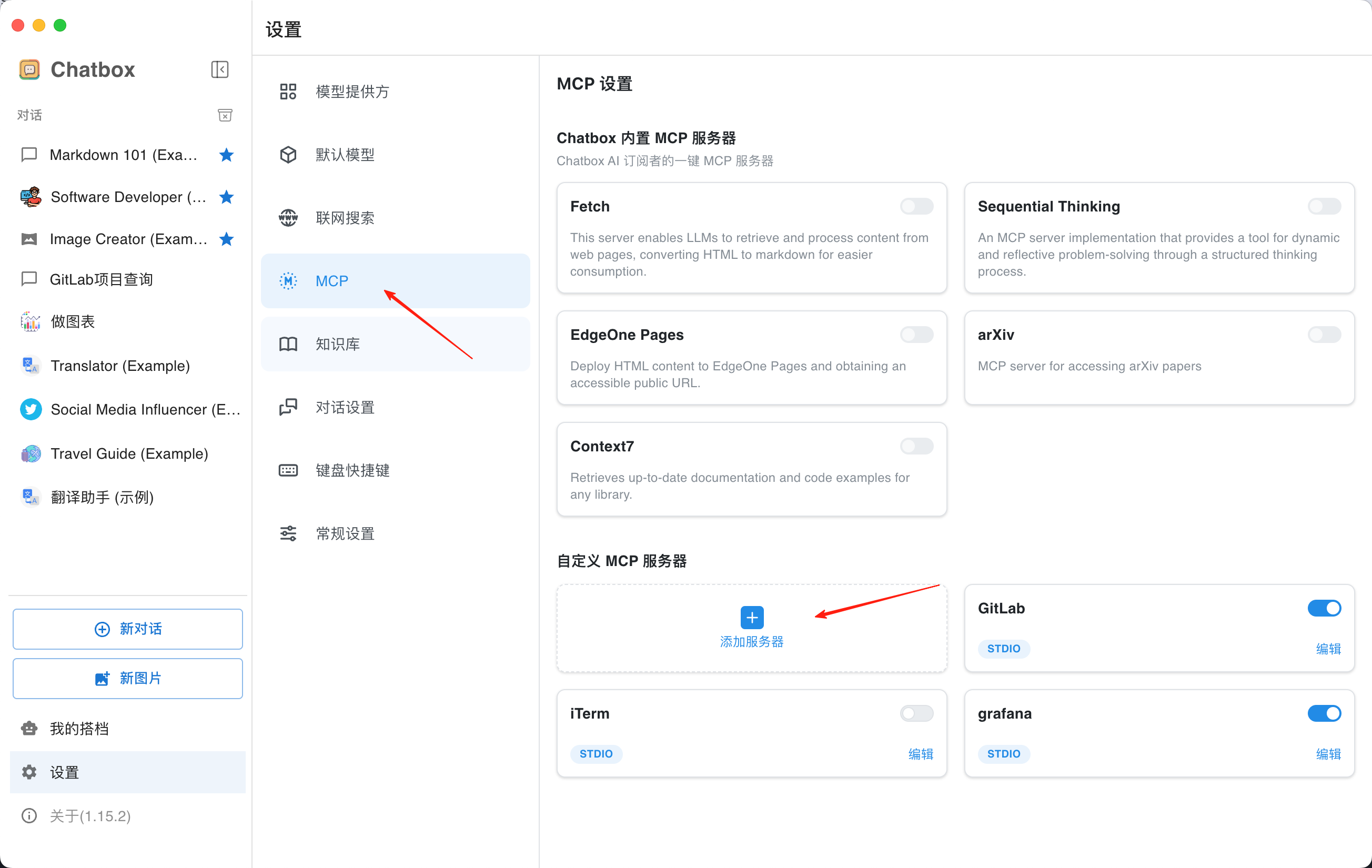Turn off the grafana server toggle
The height and width of the screenshot is (868, 1372).
[x=1324, y=713]
